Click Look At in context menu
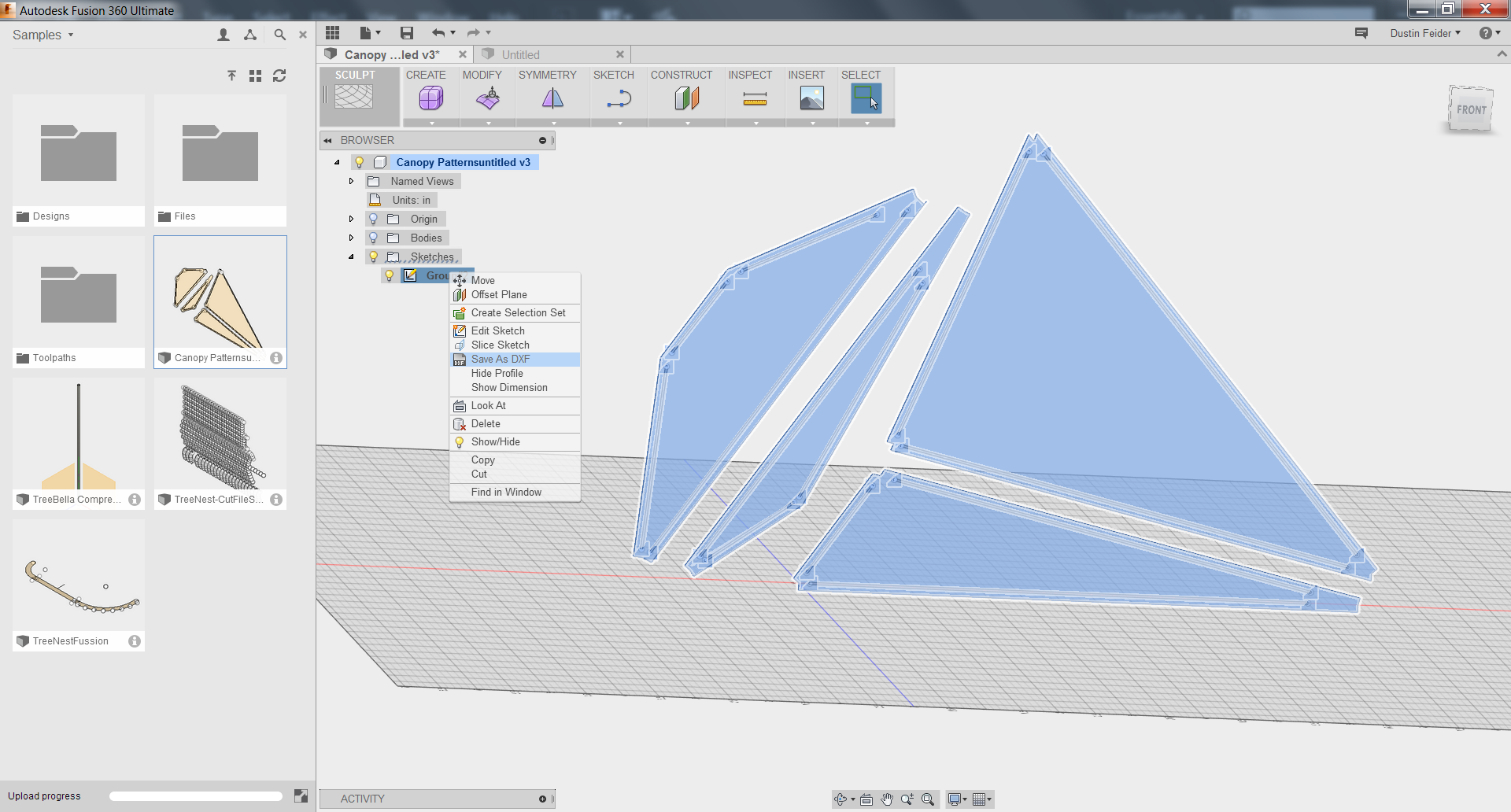This screenshot has height=812, width=1511. (515, 406)
